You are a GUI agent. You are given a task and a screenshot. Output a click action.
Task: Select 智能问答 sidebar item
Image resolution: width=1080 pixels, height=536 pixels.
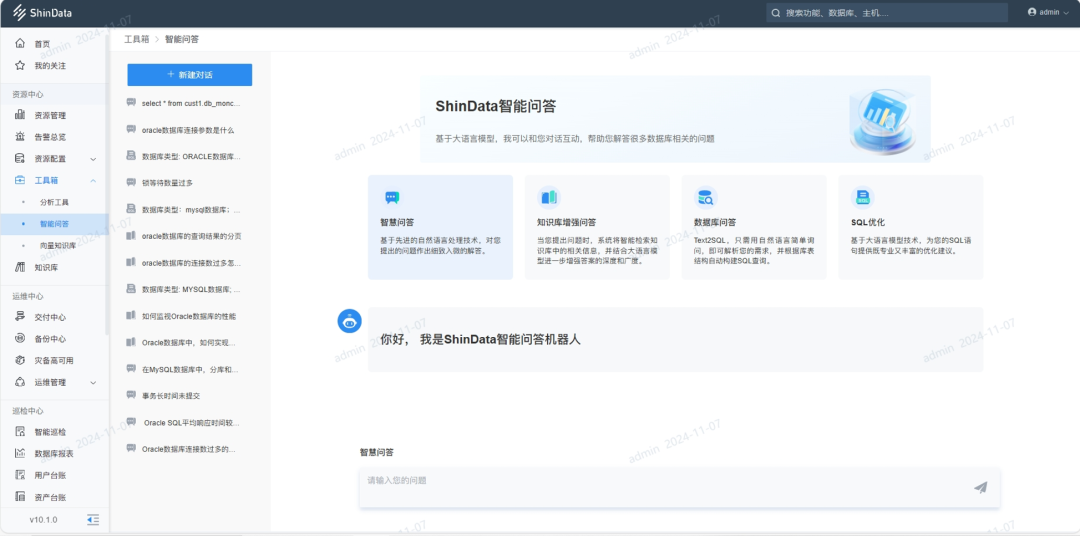tap(54, 224)
